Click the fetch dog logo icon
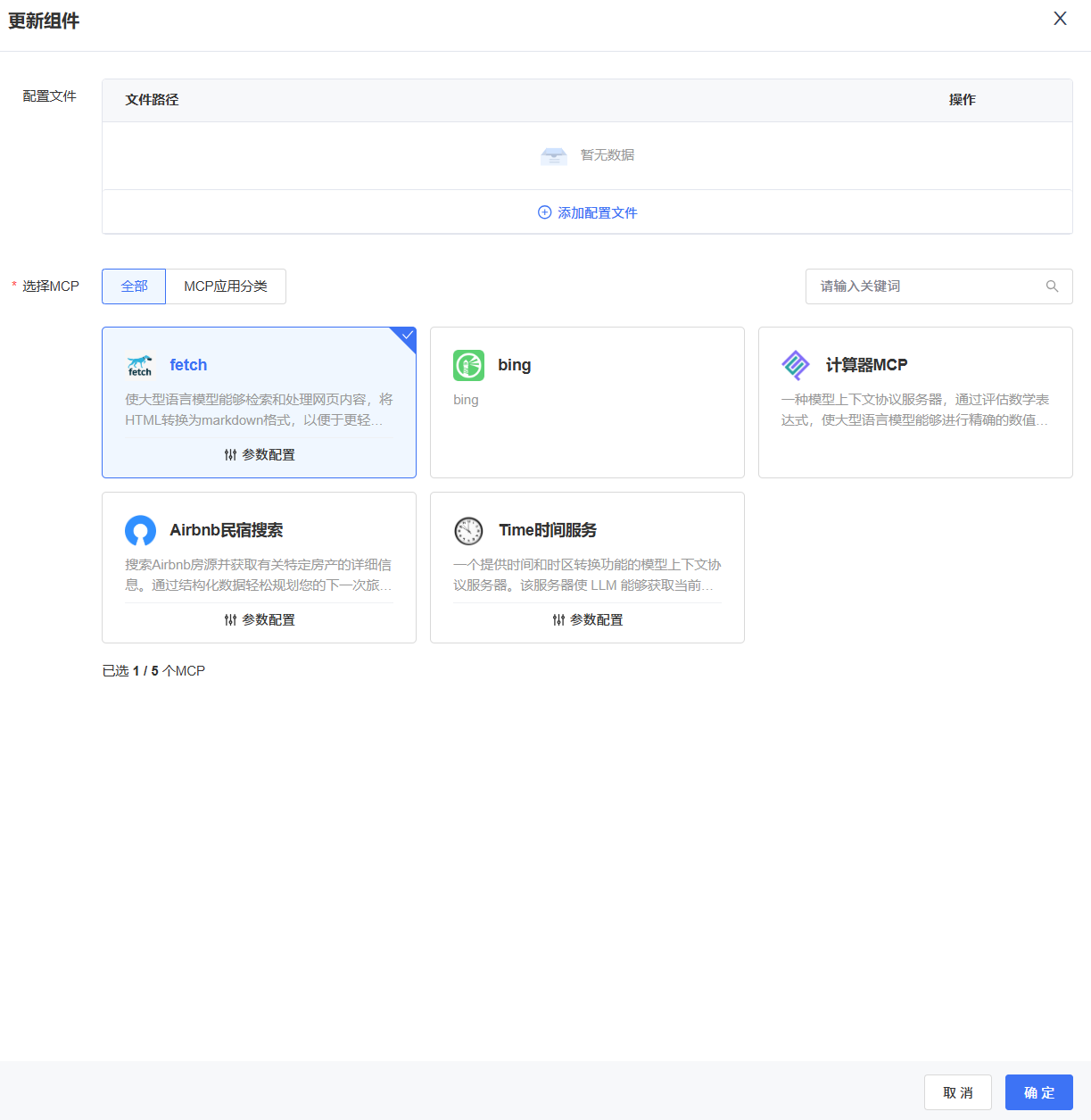Image resolution: width=1091 pixels, height=1120 pixels. coord(140,365)
